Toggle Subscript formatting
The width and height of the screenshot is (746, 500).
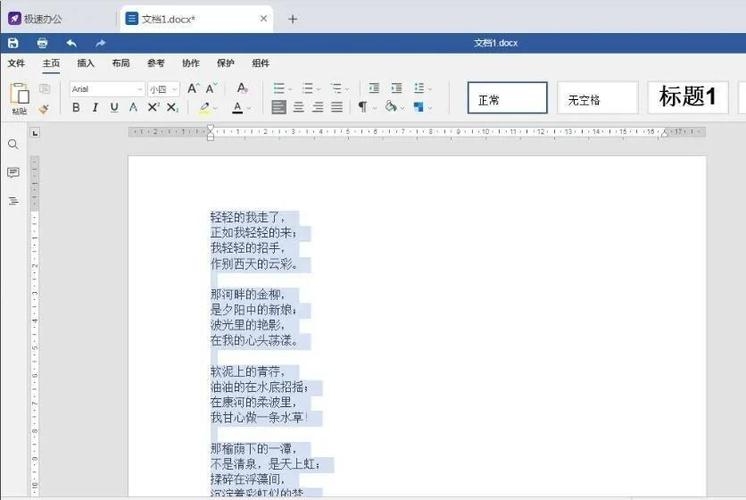tap(172, 108)
